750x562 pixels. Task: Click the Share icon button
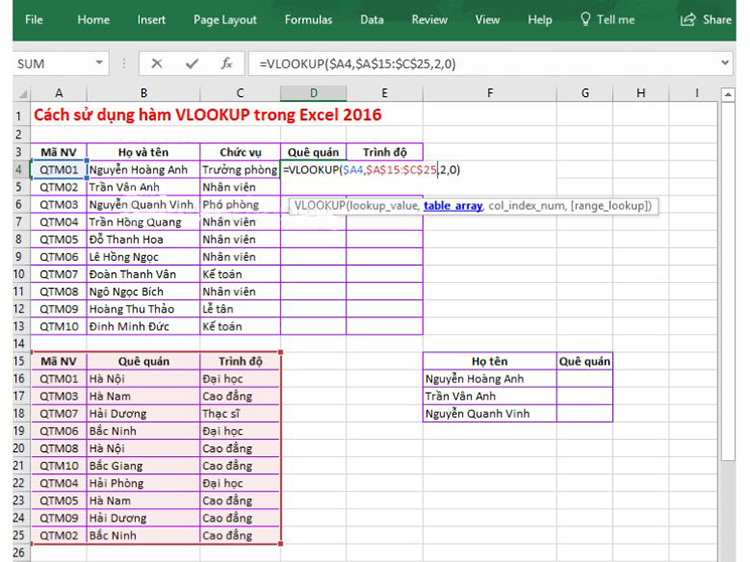coord(706,20)
